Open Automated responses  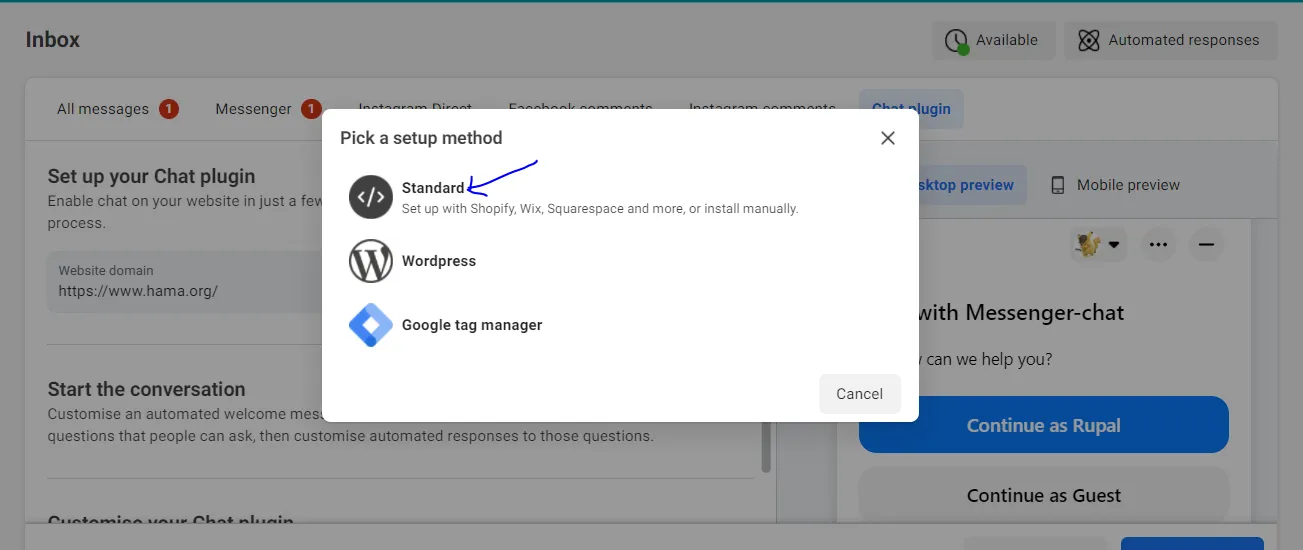(x=1170, y=41)
